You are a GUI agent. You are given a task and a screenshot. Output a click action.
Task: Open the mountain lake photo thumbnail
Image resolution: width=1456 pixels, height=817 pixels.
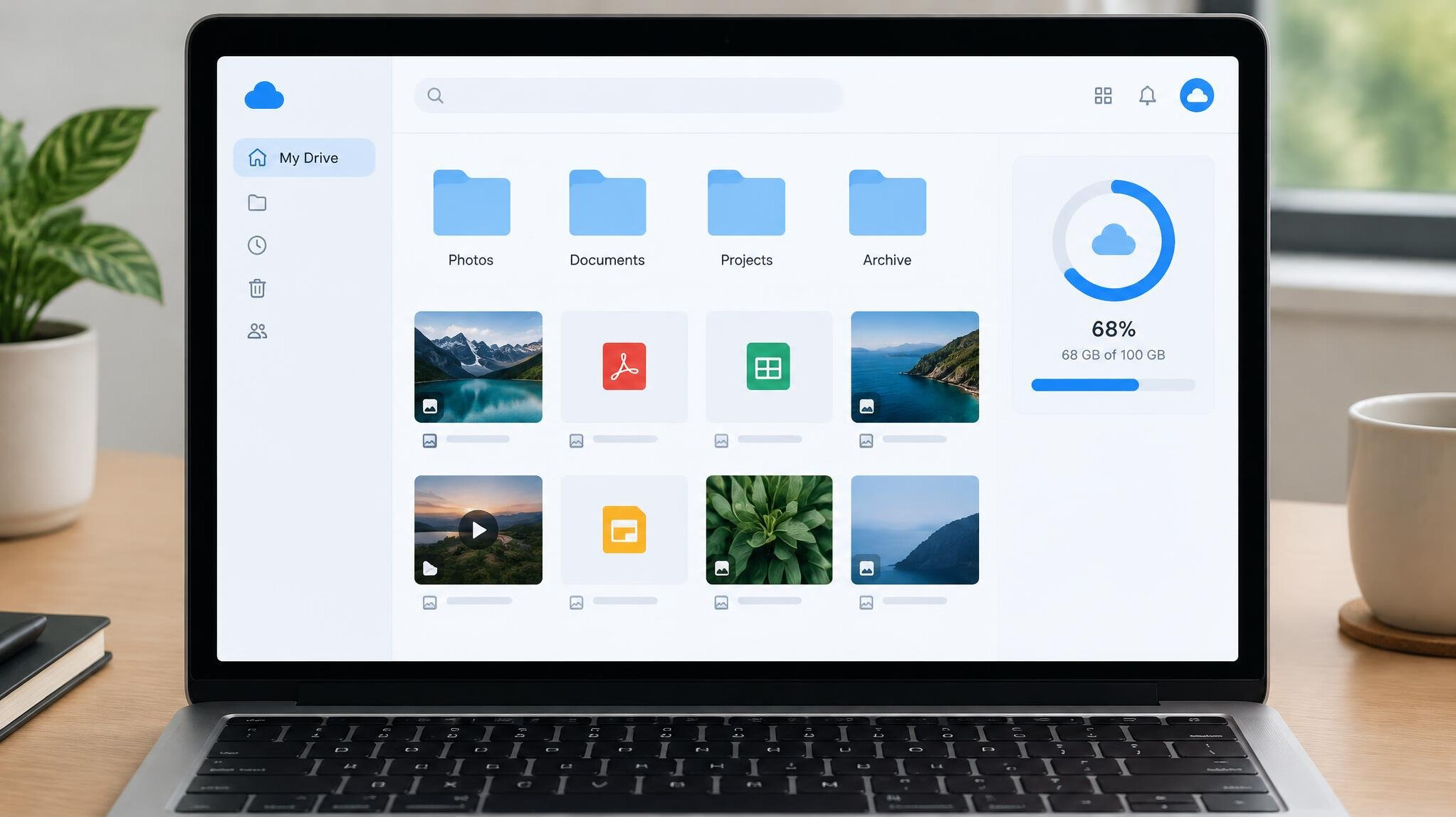tap(478, 367)
